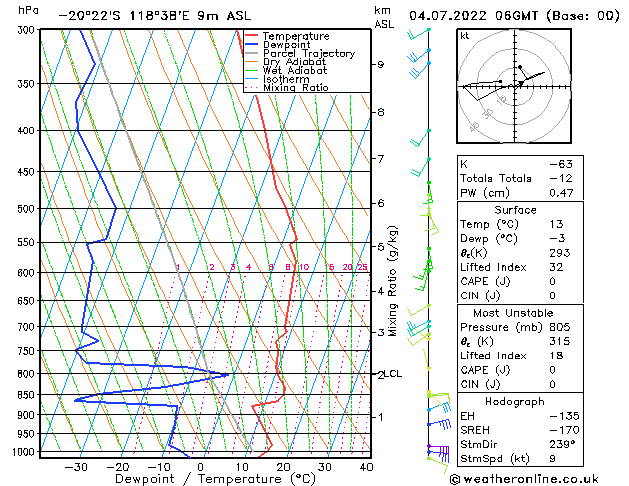This screenshot has width=629, height=486.
Task: Click "Isotherm" in the legend
Action: point(286,79)
